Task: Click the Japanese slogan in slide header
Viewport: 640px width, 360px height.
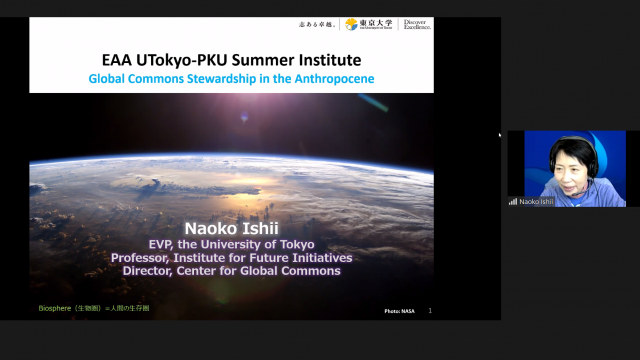Action: [317, 24]
